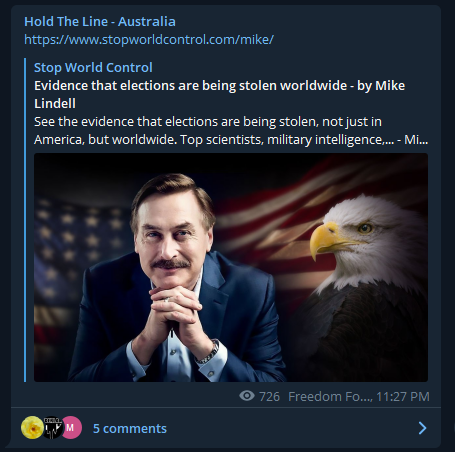Open the black-and-white logo commenter avatar
The width and height of the screenshot is (455, 452).
click(52, 427)
